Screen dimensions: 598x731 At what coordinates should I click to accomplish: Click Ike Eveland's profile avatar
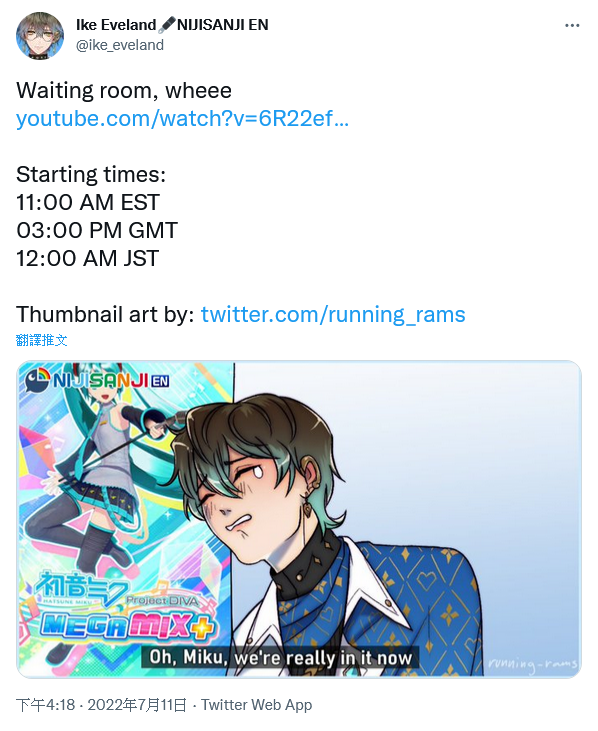click(x=40, y=36)
